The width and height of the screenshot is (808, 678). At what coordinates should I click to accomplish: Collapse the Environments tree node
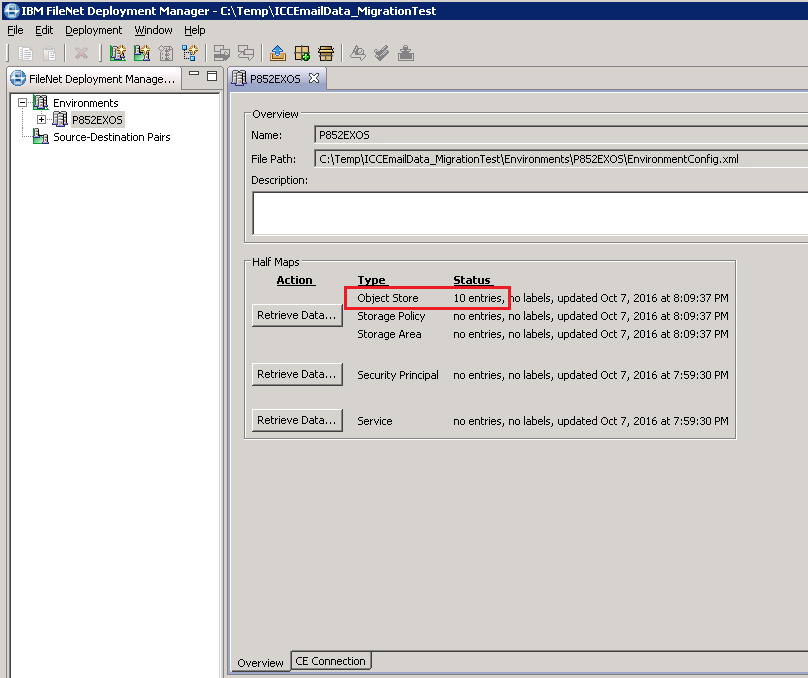(24, 102)
